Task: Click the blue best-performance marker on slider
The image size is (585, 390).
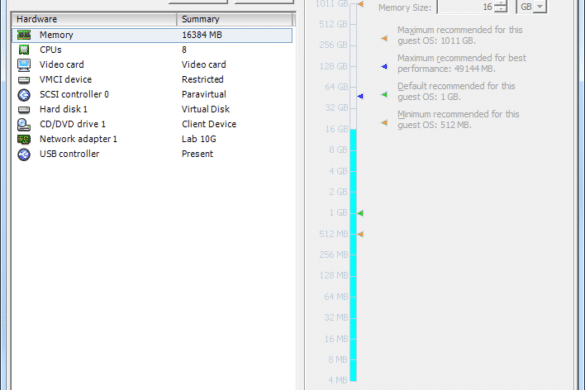Action: pyautogui.click(x=360, y=96)
